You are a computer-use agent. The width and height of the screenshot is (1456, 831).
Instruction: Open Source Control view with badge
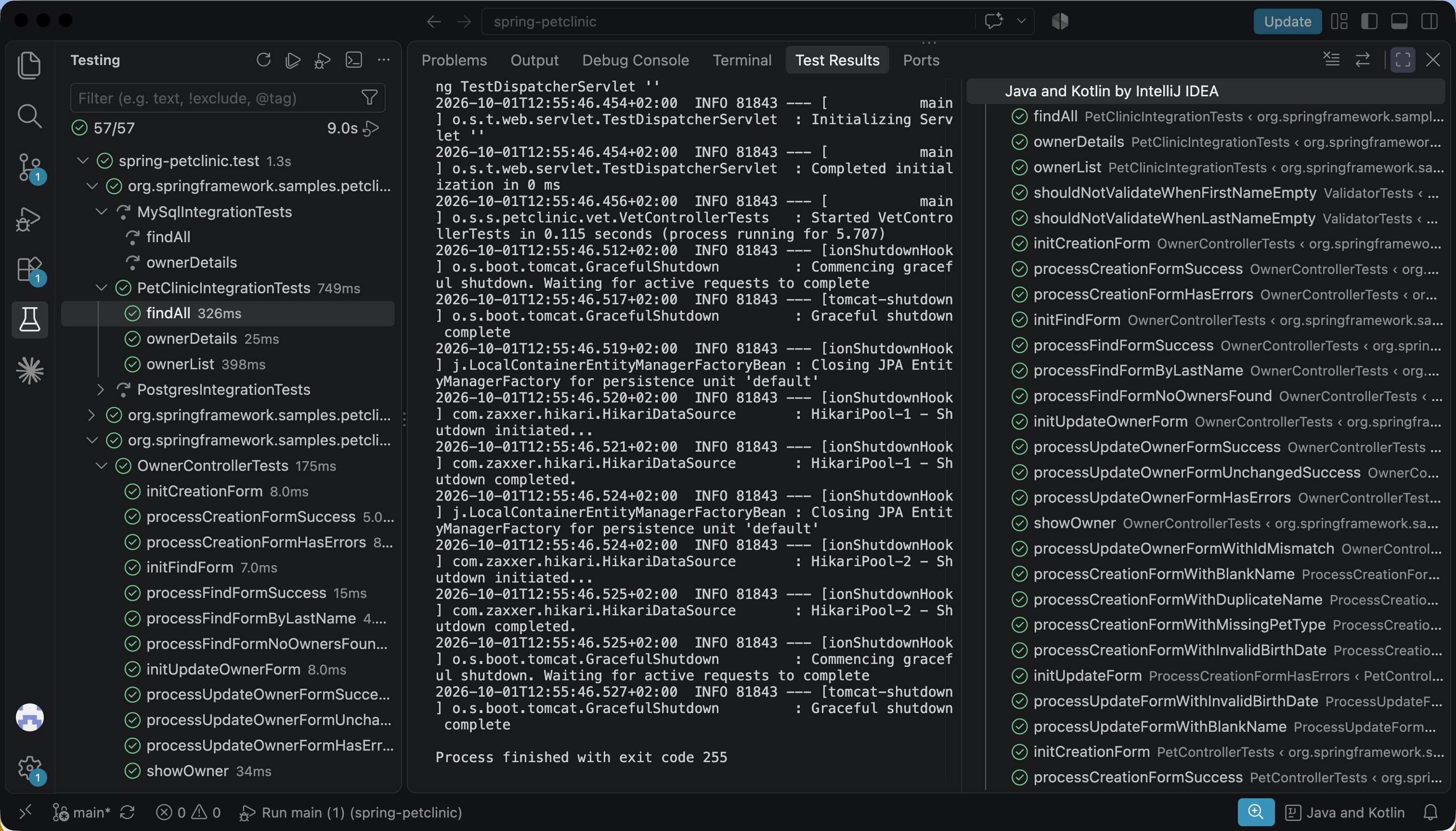click(x=29, y=167)
